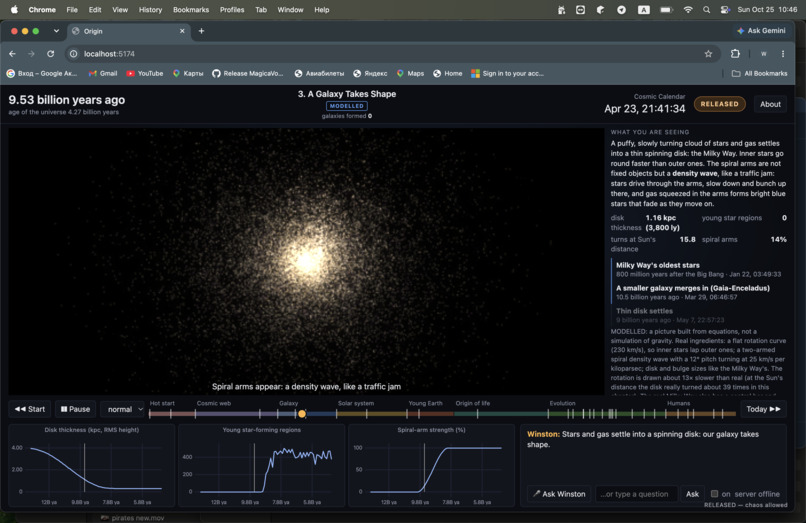Toggle the 'on' checkbox near server offline
806x523 pixels.
tap(714, 494)
